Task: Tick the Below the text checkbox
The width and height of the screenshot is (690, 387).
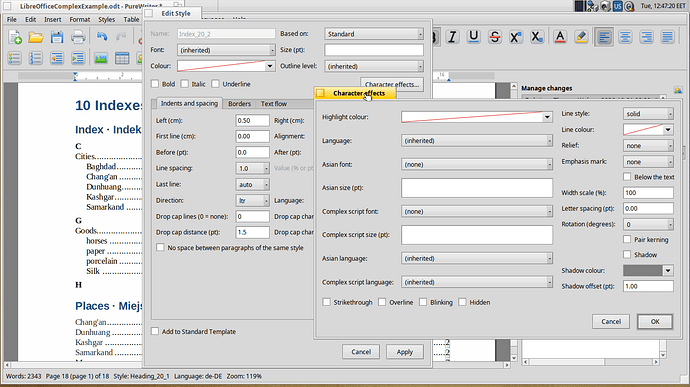Action: [x=627, y=177]
